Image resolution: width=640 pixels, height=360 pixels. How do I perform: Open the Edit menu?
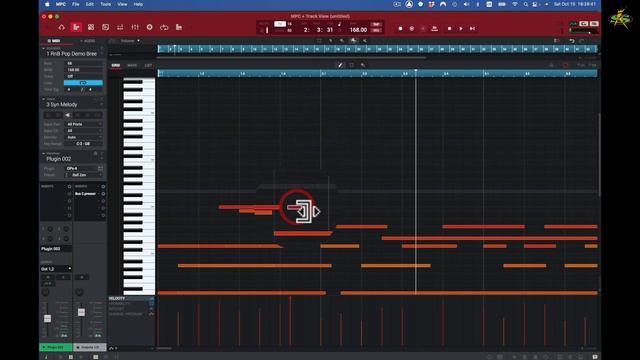pos(89,4)
